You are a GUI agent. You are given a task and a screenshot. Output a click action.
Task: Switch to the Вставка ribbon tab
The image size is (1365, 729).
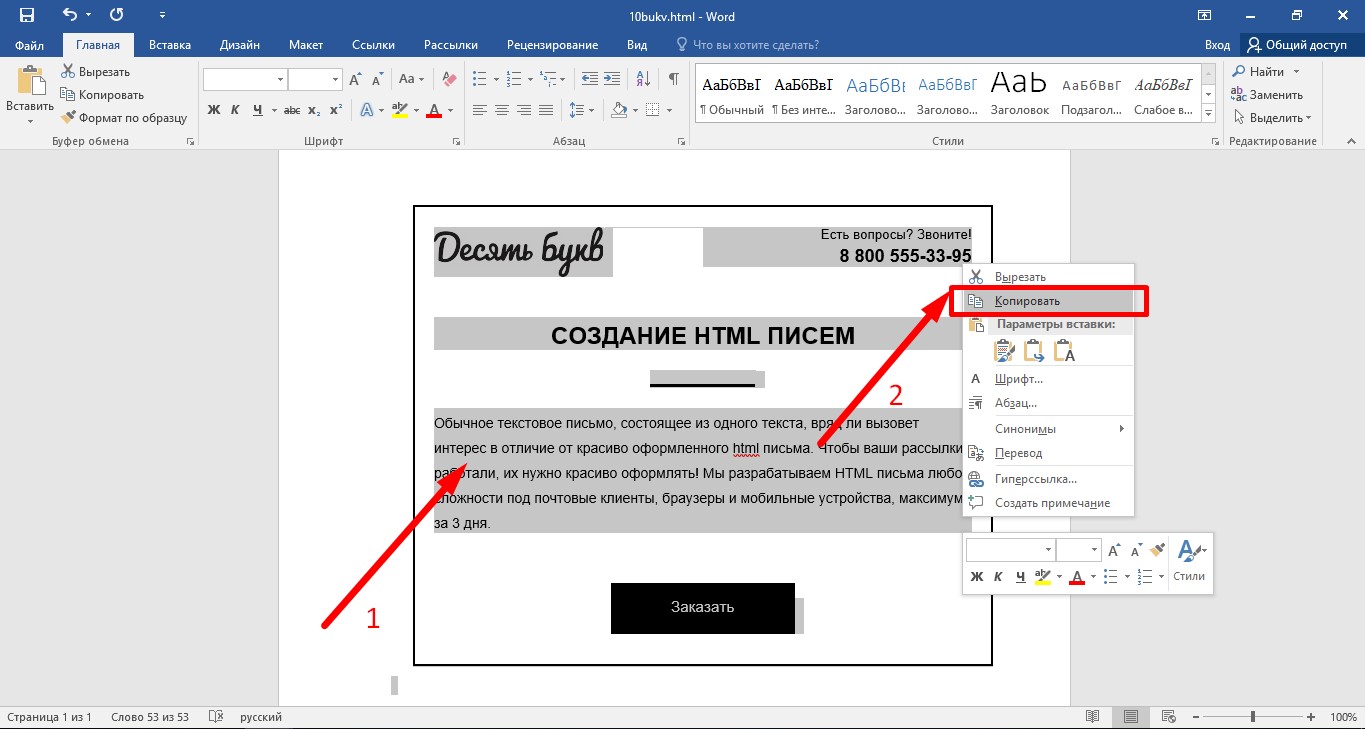click(170, 45)
